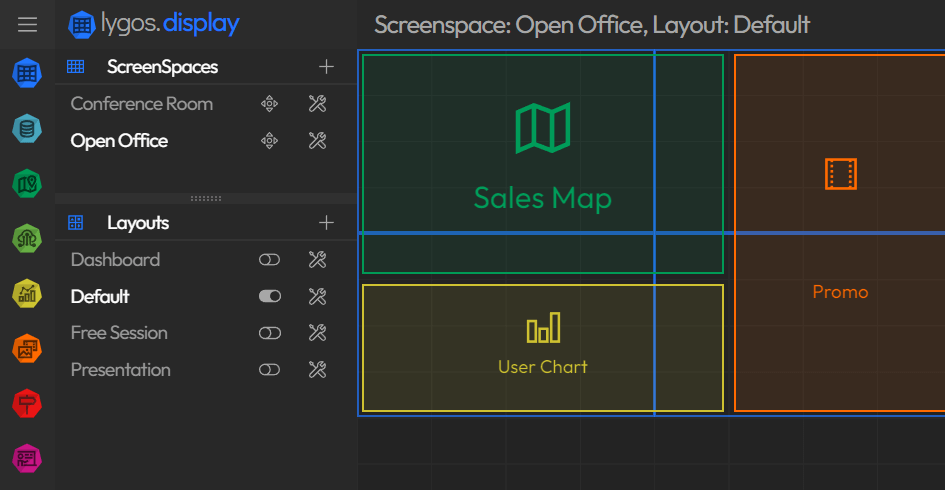945x490 pixels.
Task: Add a new ScreenSpace with plus
Action: (x=326, y=66)
